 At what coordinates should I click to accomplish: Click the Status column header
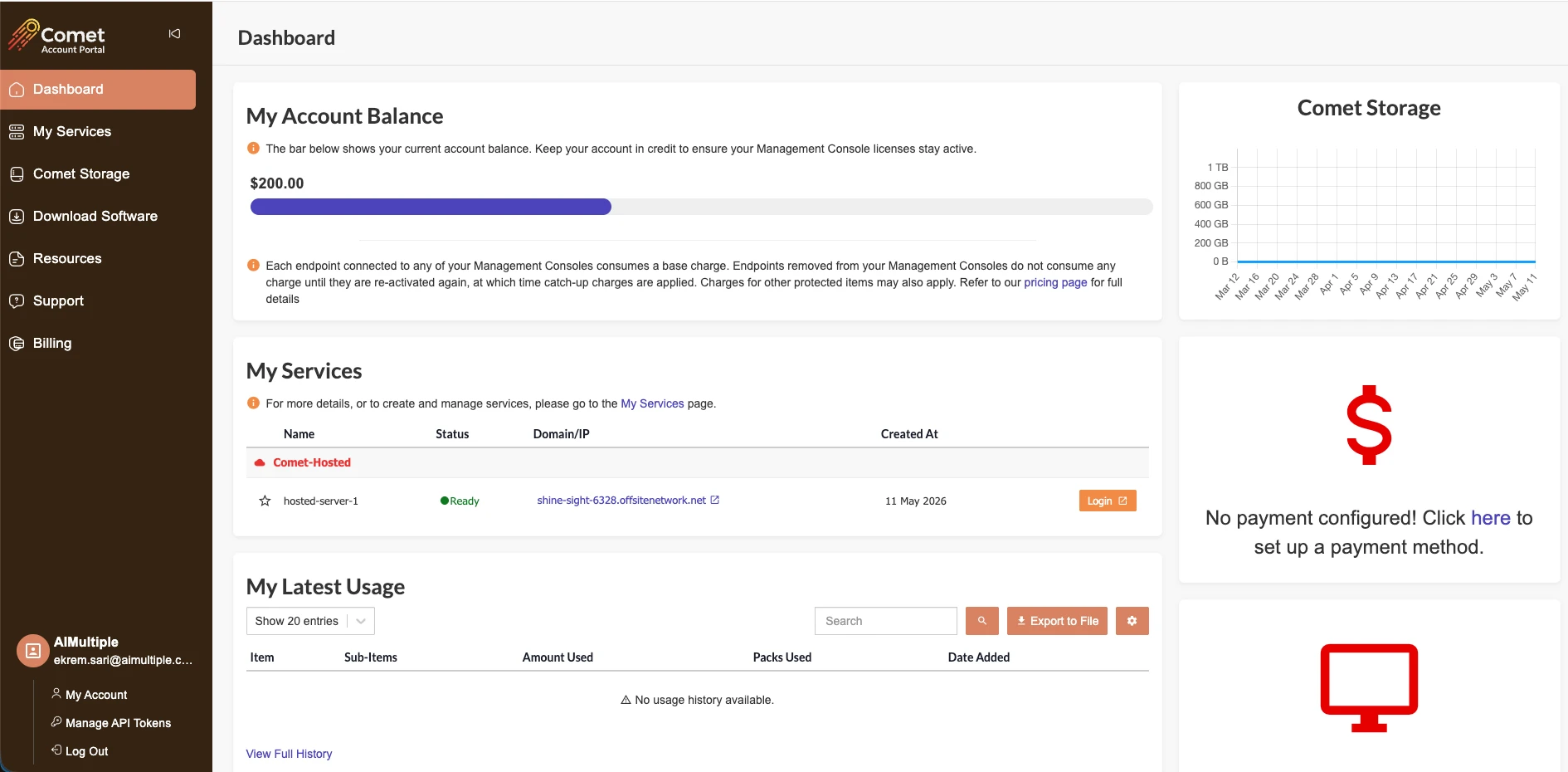452,434
